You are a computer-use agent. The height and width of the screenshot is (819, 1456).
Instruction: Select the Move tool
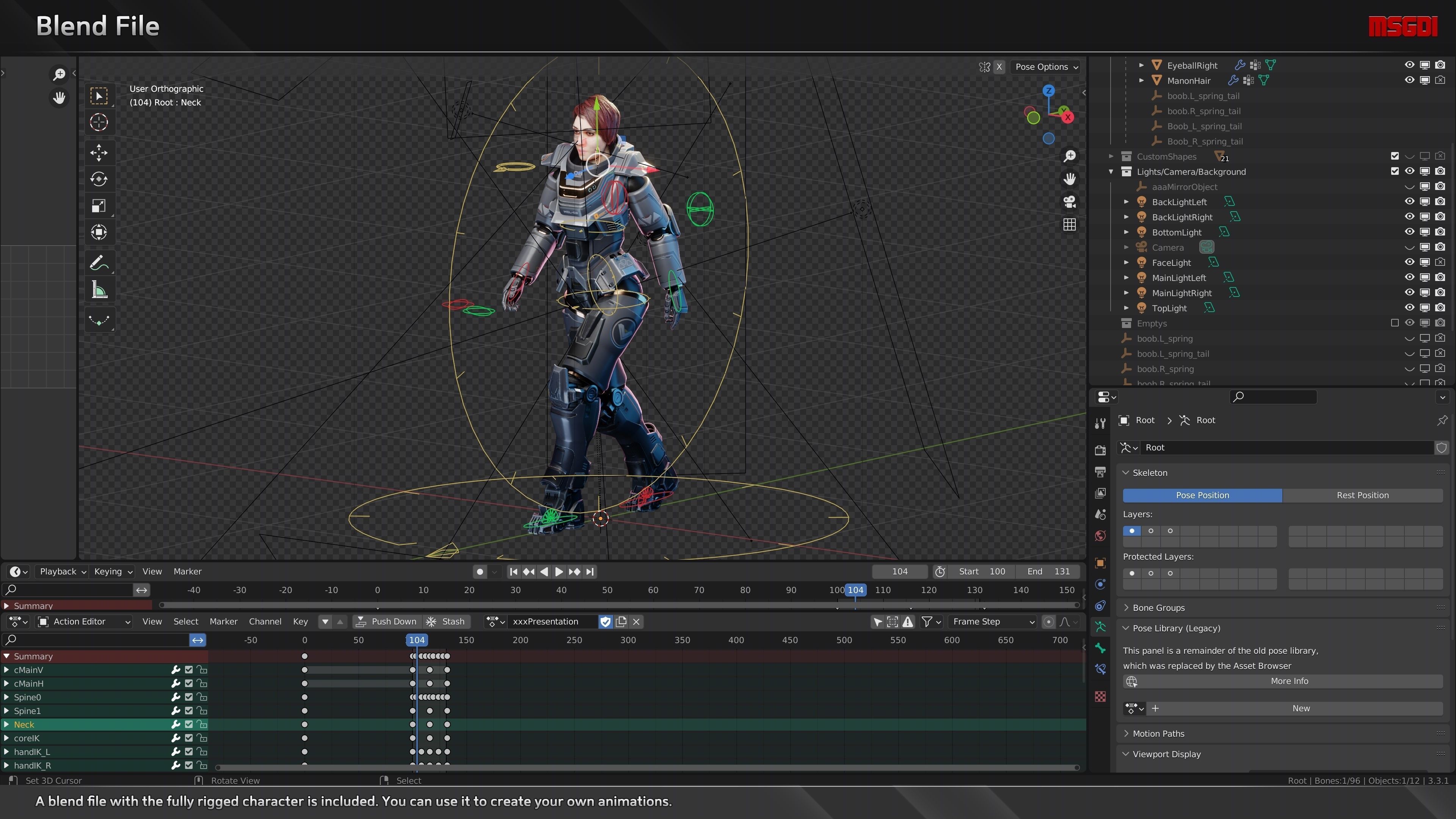[99, 152]
